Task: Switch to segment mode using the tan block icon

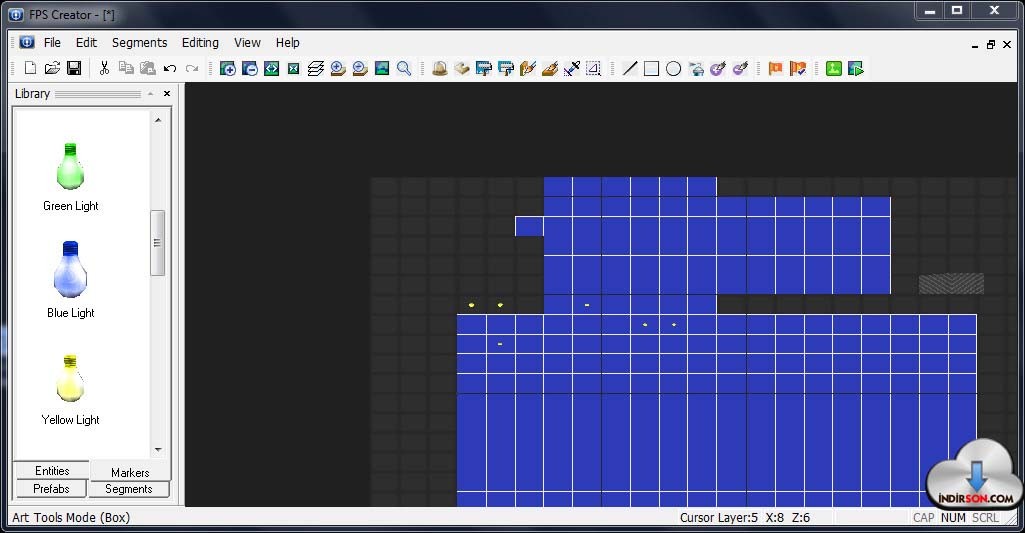Action: (x=462, y=68)
